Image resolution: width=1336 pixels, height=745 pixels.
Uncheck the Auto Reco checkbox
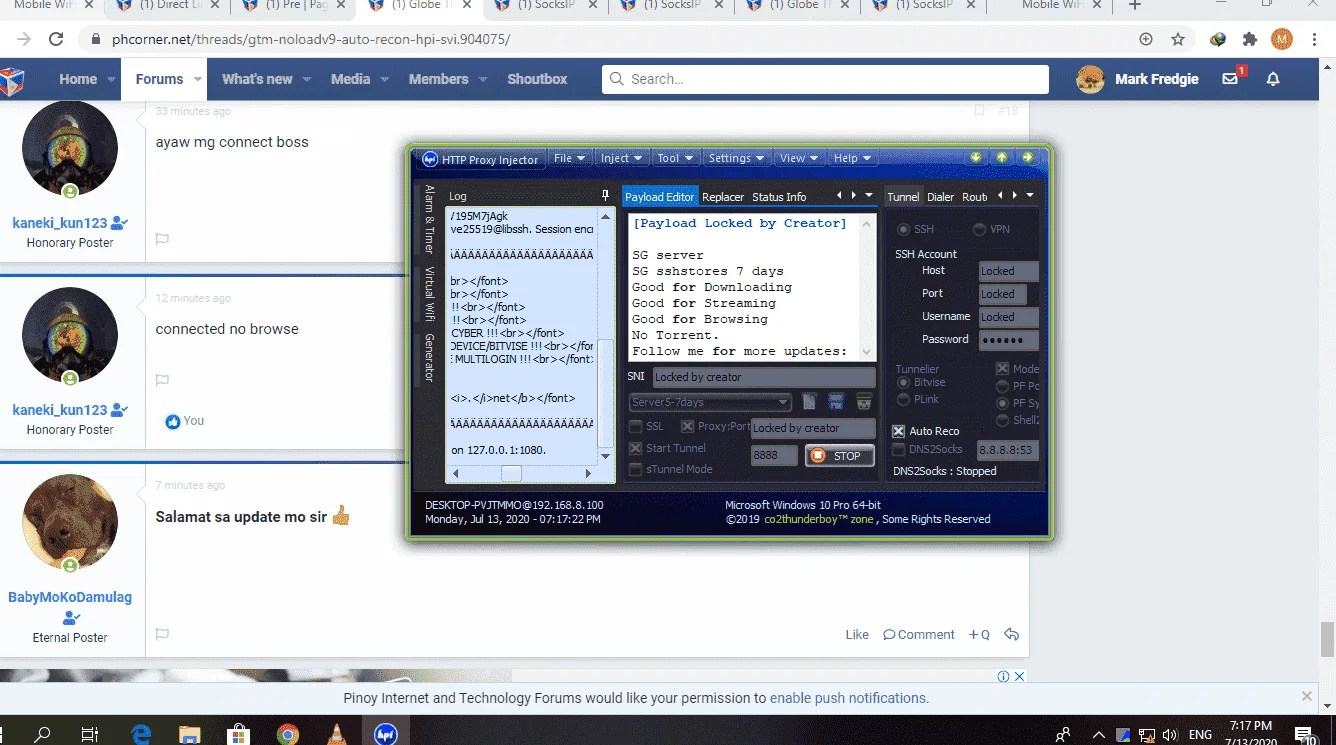(898, 431)
